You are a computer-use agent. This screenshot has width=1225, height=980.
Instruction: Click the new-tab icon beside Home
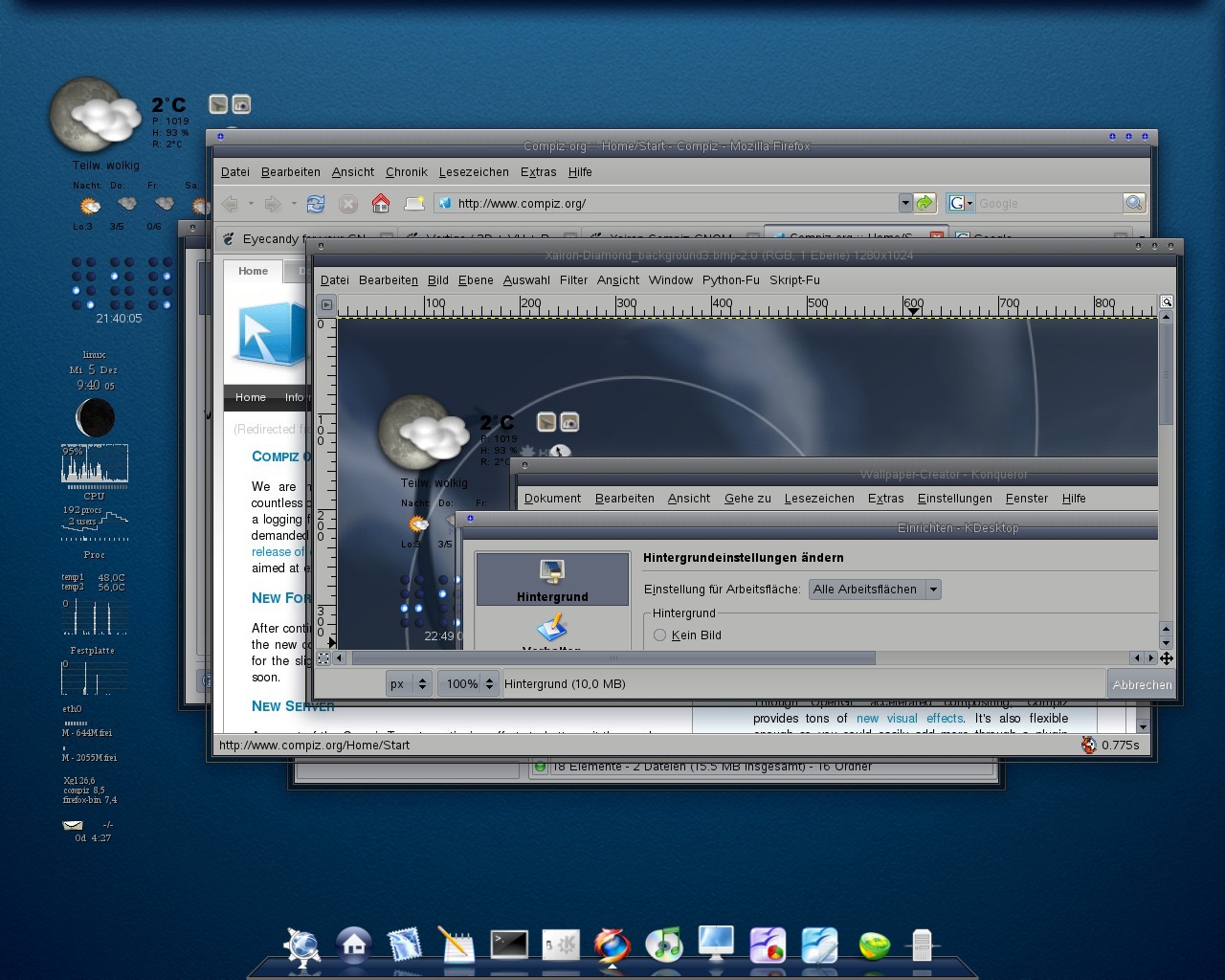pyautogui.click(x=413, y=203)
